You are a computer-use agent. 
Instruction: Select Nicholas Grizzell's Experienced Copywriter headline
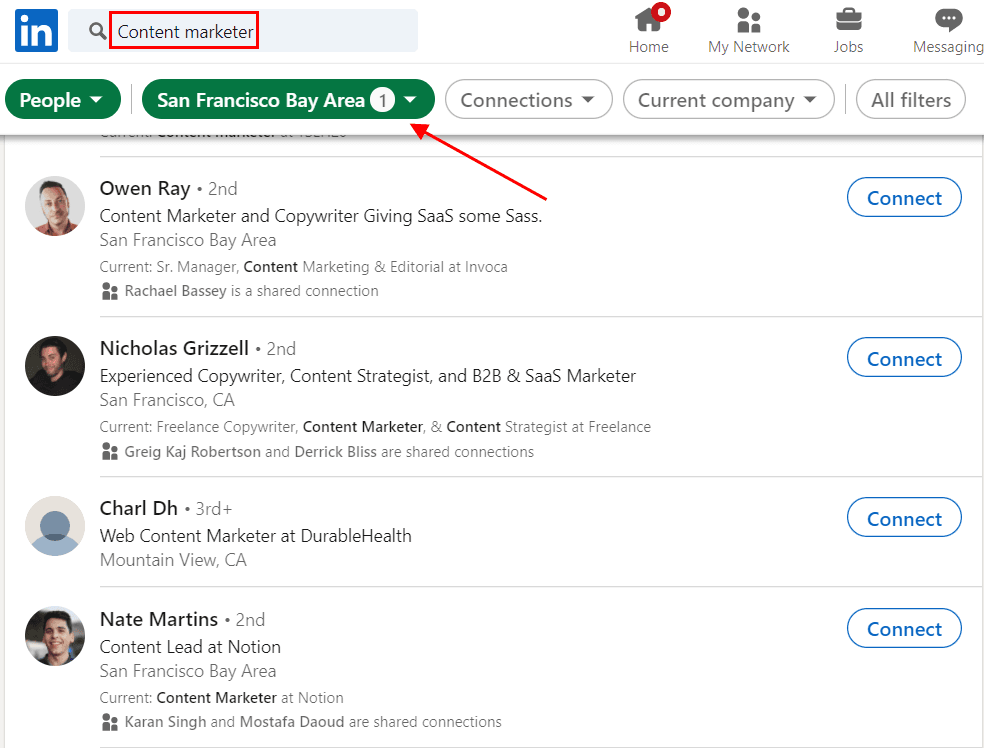pos(368,376)
